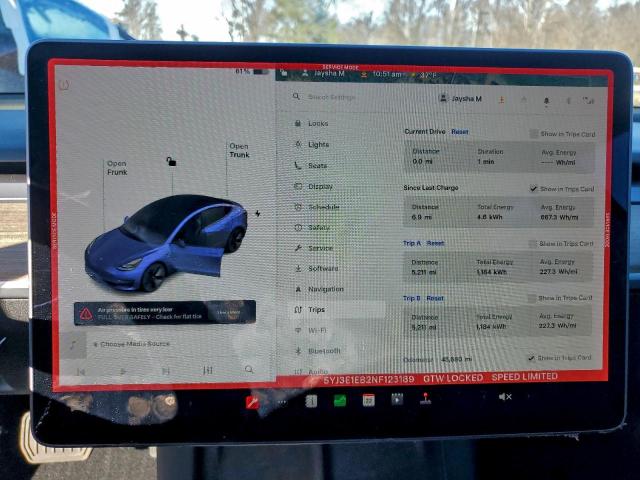Tap Jaysha M driver profile in status bar

(323, 73)
